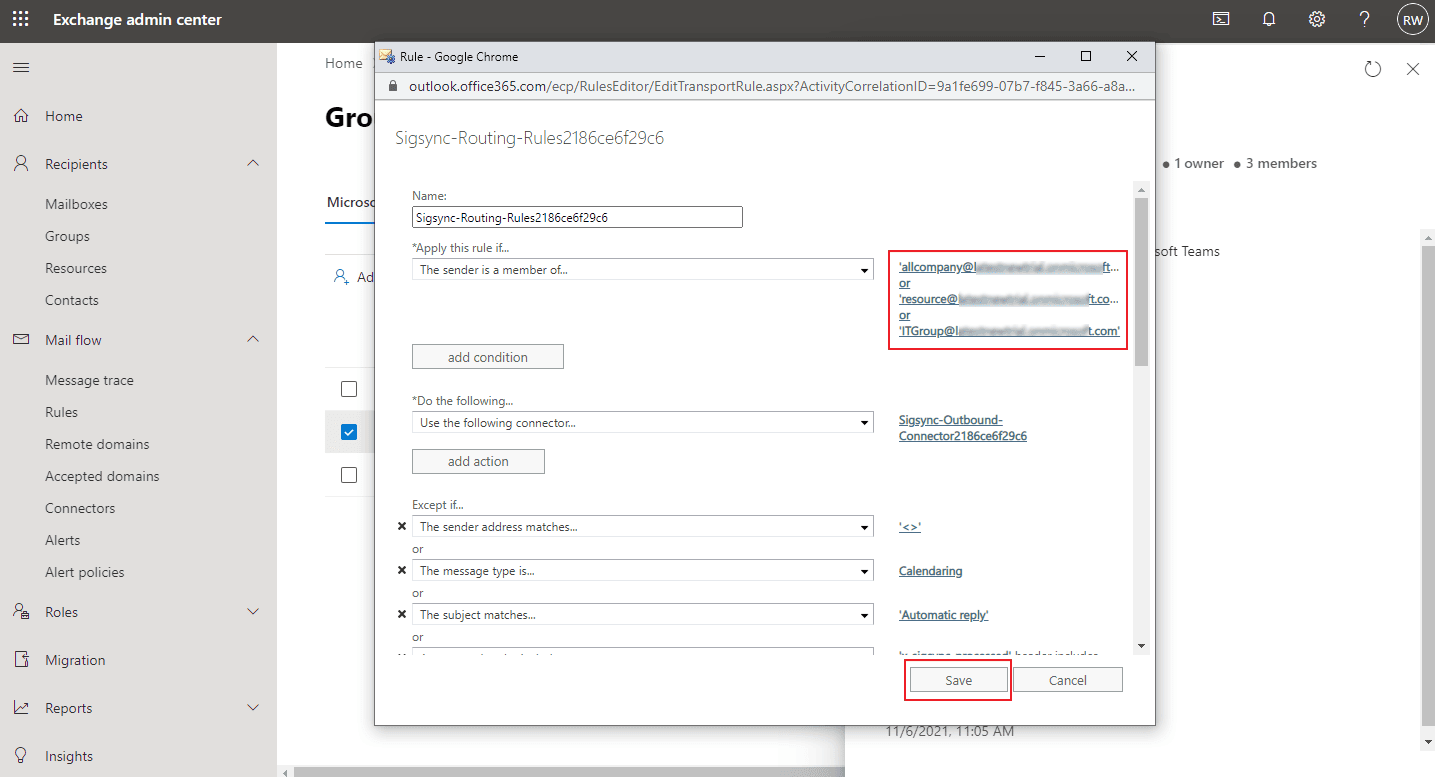
Task: Collapse the Mail flow section
Action: tap(253, 340)
